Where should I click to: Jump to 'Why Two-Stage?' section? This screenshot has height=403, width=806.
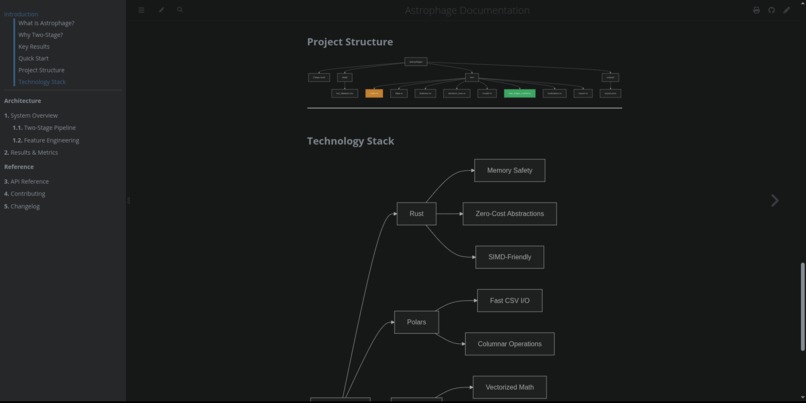click(41, 35)
